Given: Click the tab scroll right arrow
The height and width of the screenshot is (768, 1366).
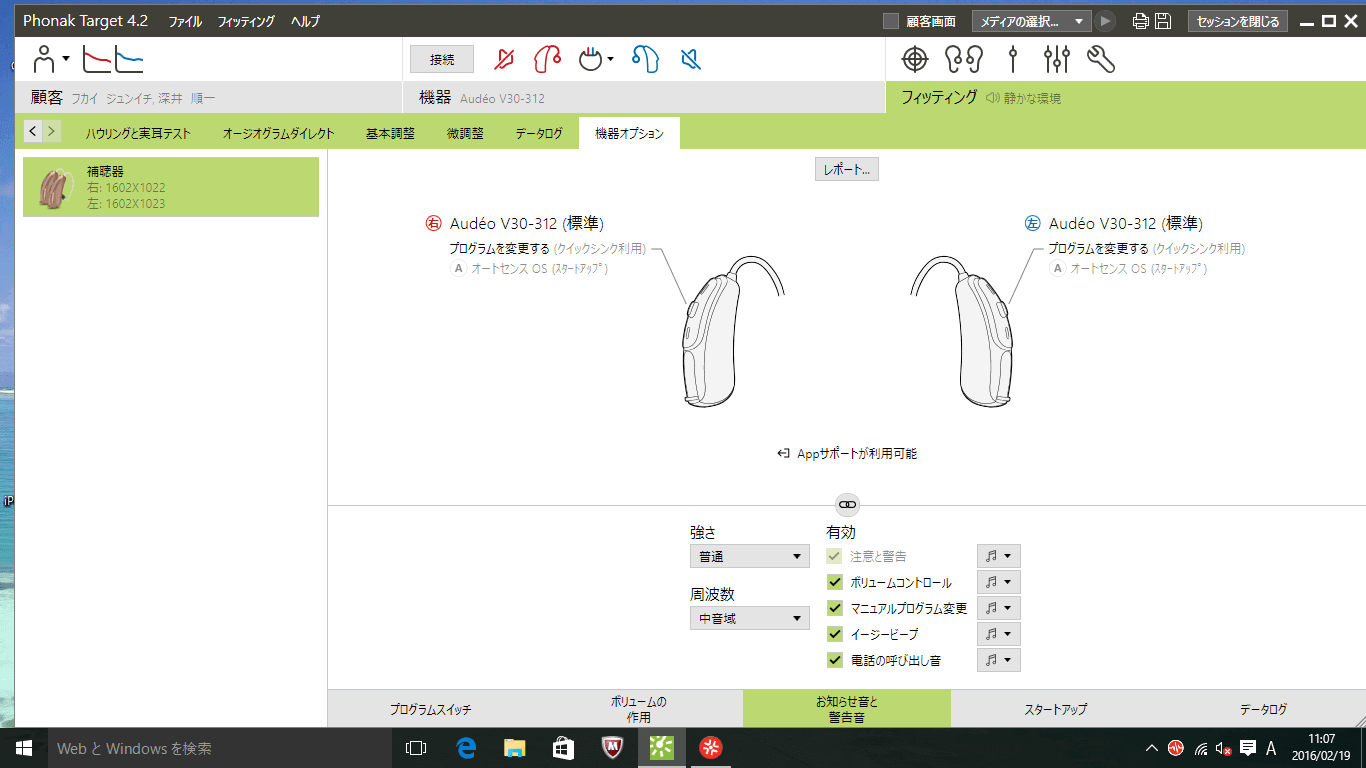Looking at the screenshot, I should click(x=52, y=130).
